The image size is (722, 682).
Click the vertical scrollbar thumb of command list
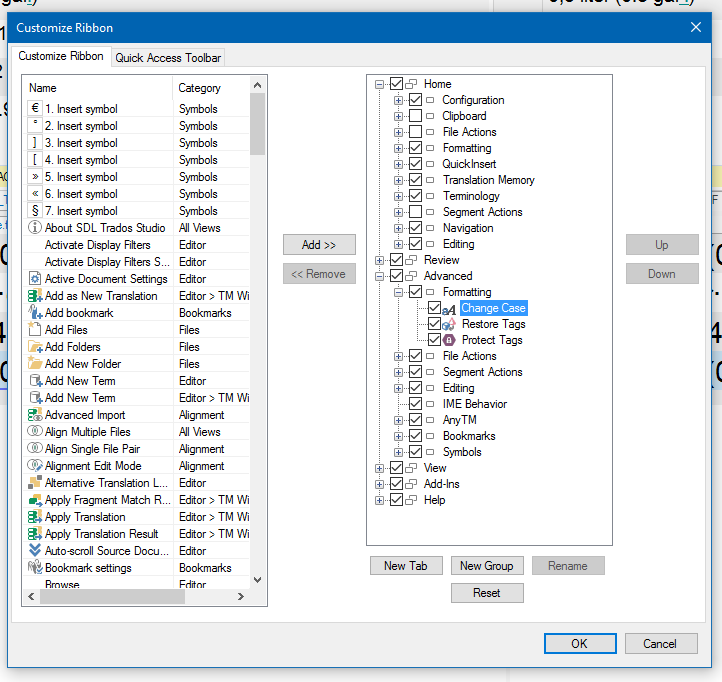[257, 124]
